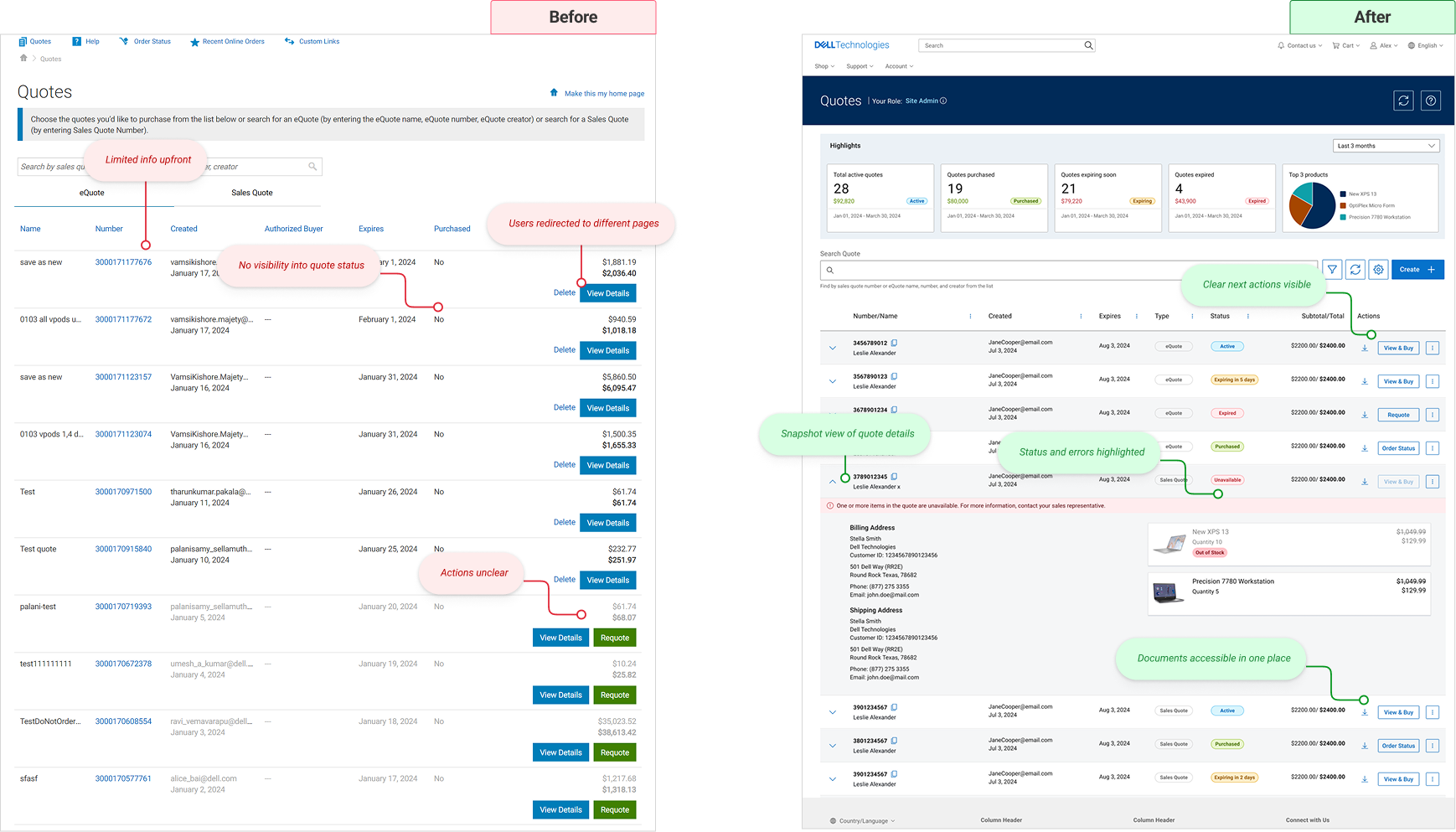Open the Contact us dropdown
1456x832 pixels.
pyautogui.click(x=1300, y=45)
